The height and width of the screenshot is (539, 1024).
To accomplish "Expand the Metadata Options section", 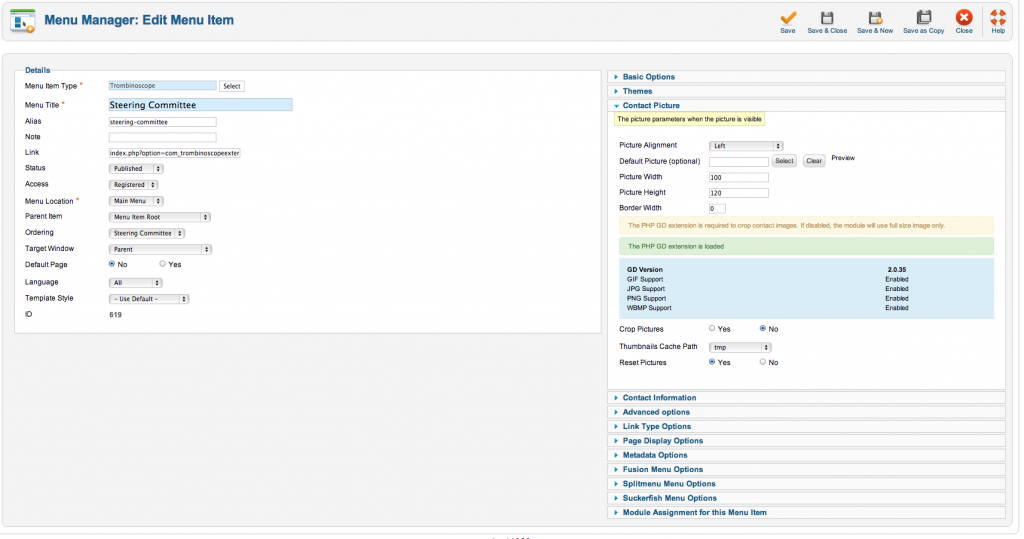I will (x=655, y=455).
